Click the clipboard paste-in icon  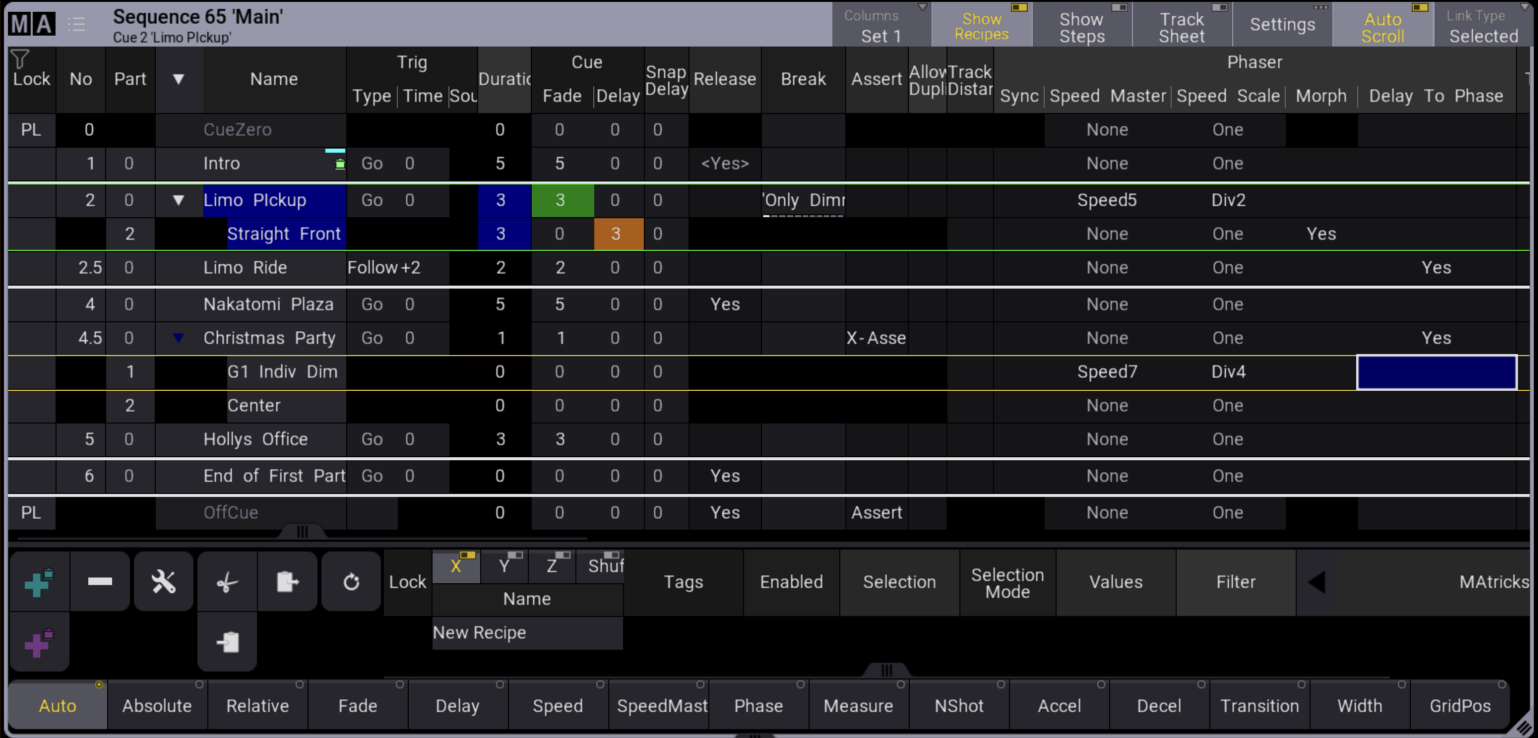227,643
